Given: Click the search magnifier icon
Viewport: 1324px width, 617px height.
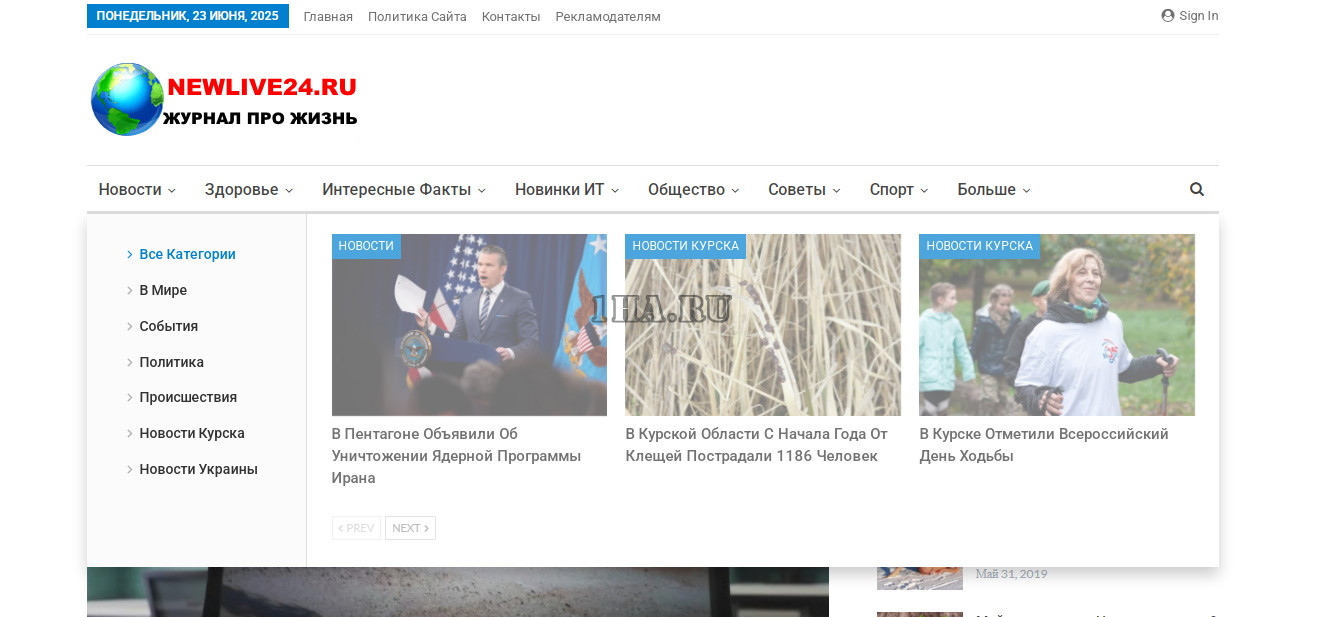Looking at the screenshot, I should (x=1196, y=189).
